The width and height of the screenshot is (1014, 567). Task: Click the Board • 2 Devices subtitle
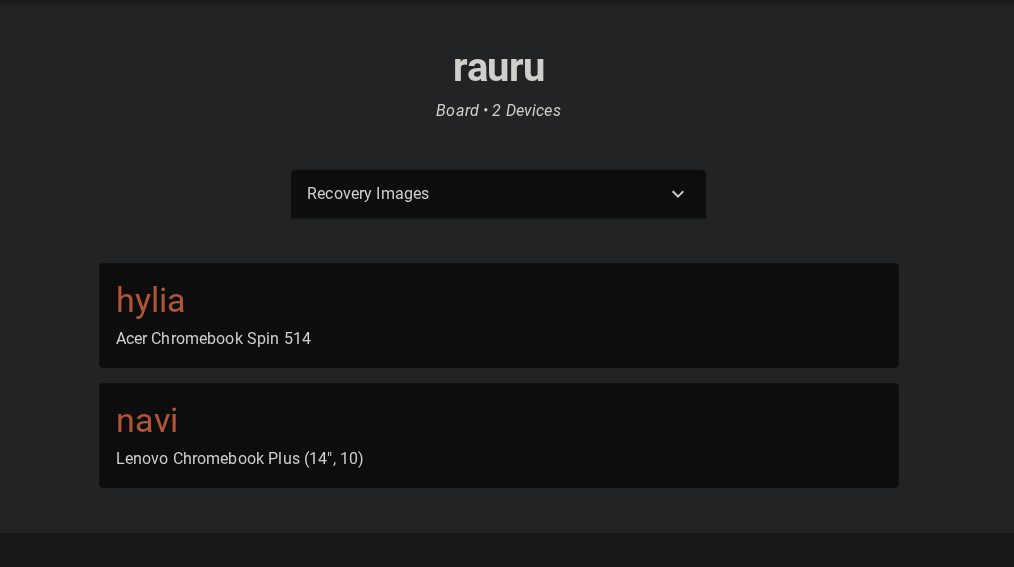click(498, 111)
